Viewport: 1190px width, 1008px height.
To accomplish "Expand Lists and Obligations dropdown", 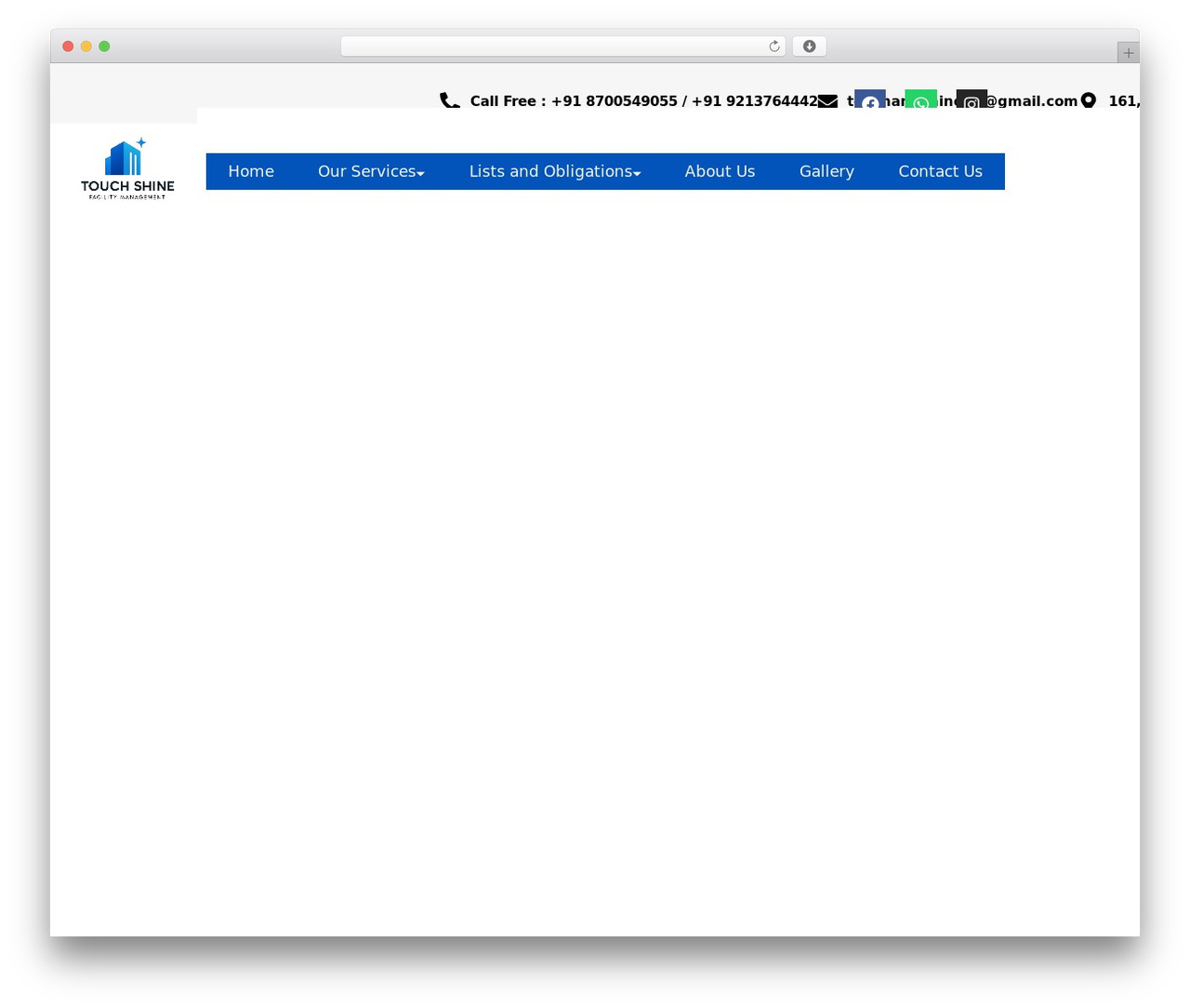I will 555,171.
